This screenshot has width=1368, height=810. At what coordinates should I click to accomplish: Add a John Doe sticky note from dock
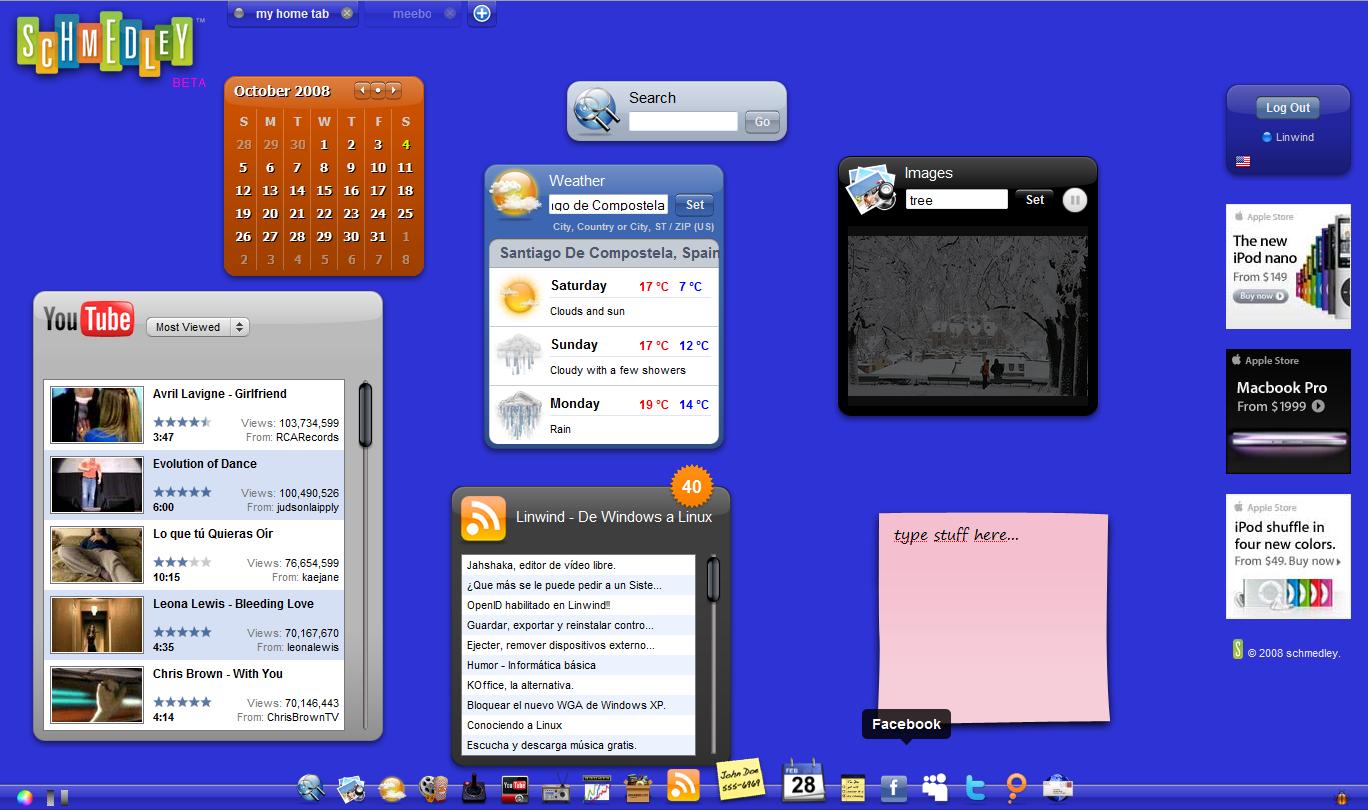740,780
